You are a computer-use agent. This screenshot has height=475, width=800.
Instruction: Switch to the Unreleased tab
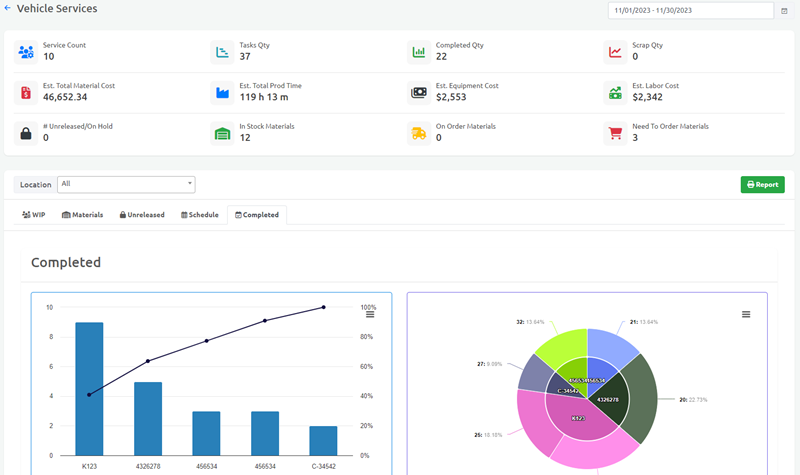click(142, 215)
